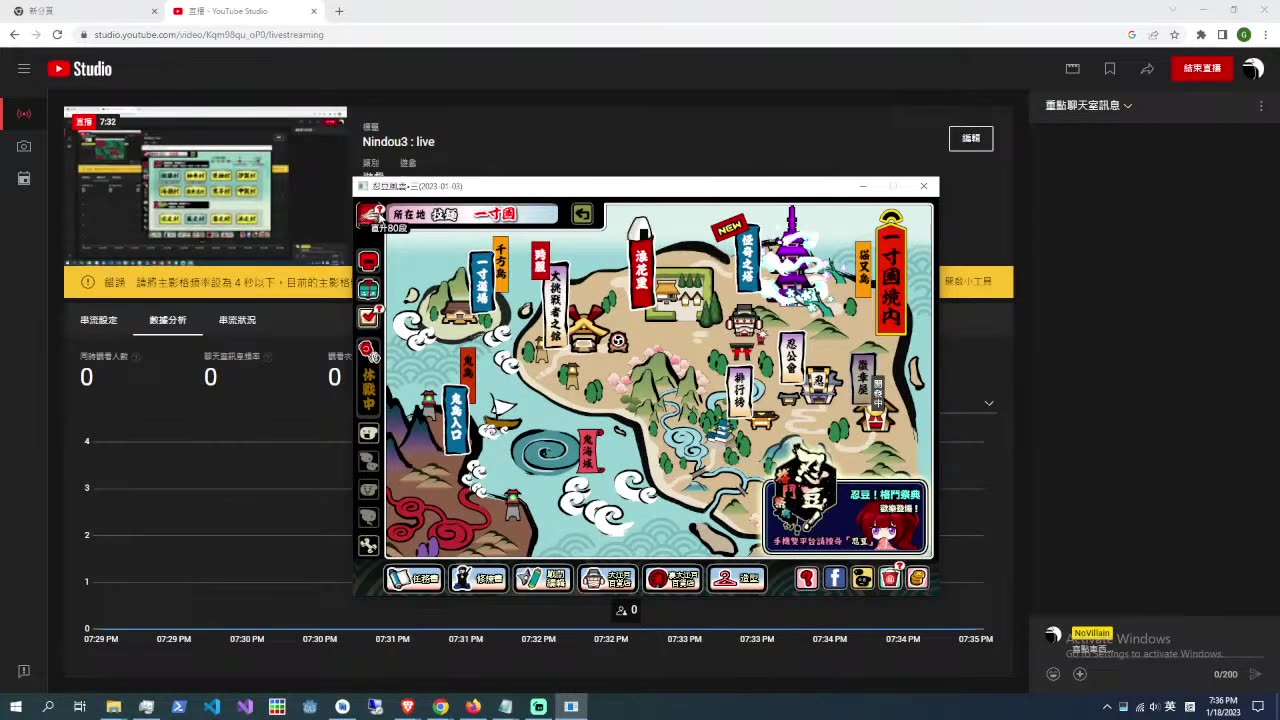
Task: Click the theater layout icon in Studio header
Action: pyautogui.click(x=1073, y=69)
